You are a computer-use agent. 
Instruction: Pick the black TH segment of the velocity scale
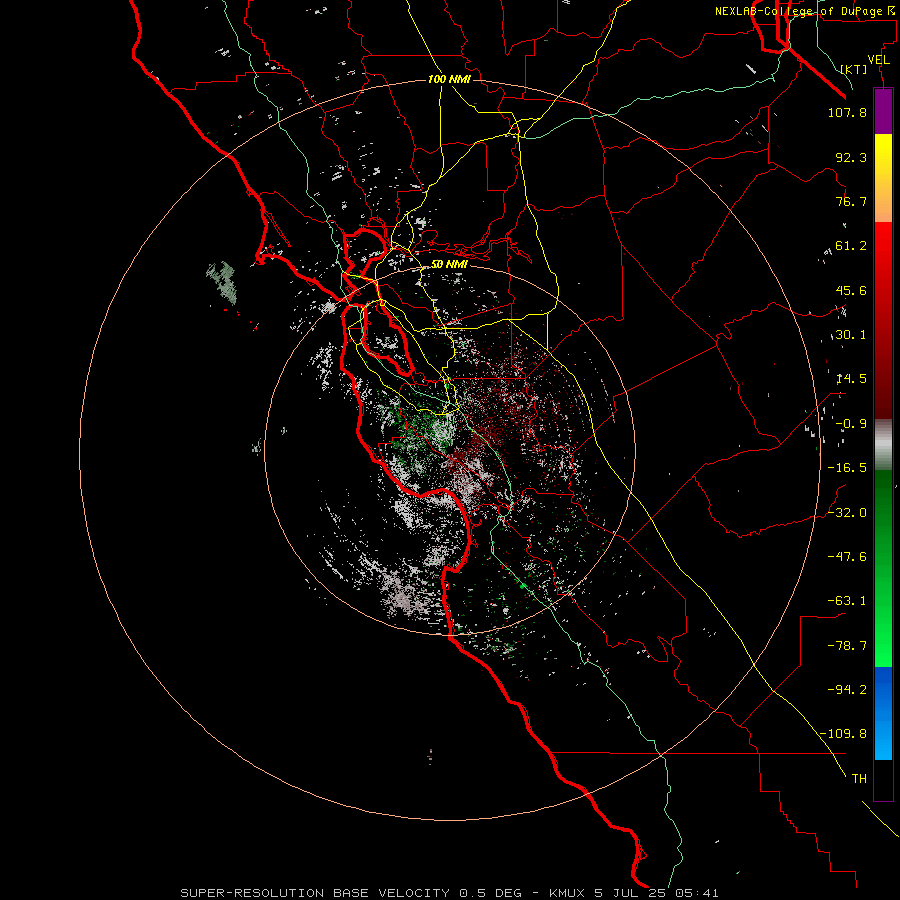pos(883,779)
